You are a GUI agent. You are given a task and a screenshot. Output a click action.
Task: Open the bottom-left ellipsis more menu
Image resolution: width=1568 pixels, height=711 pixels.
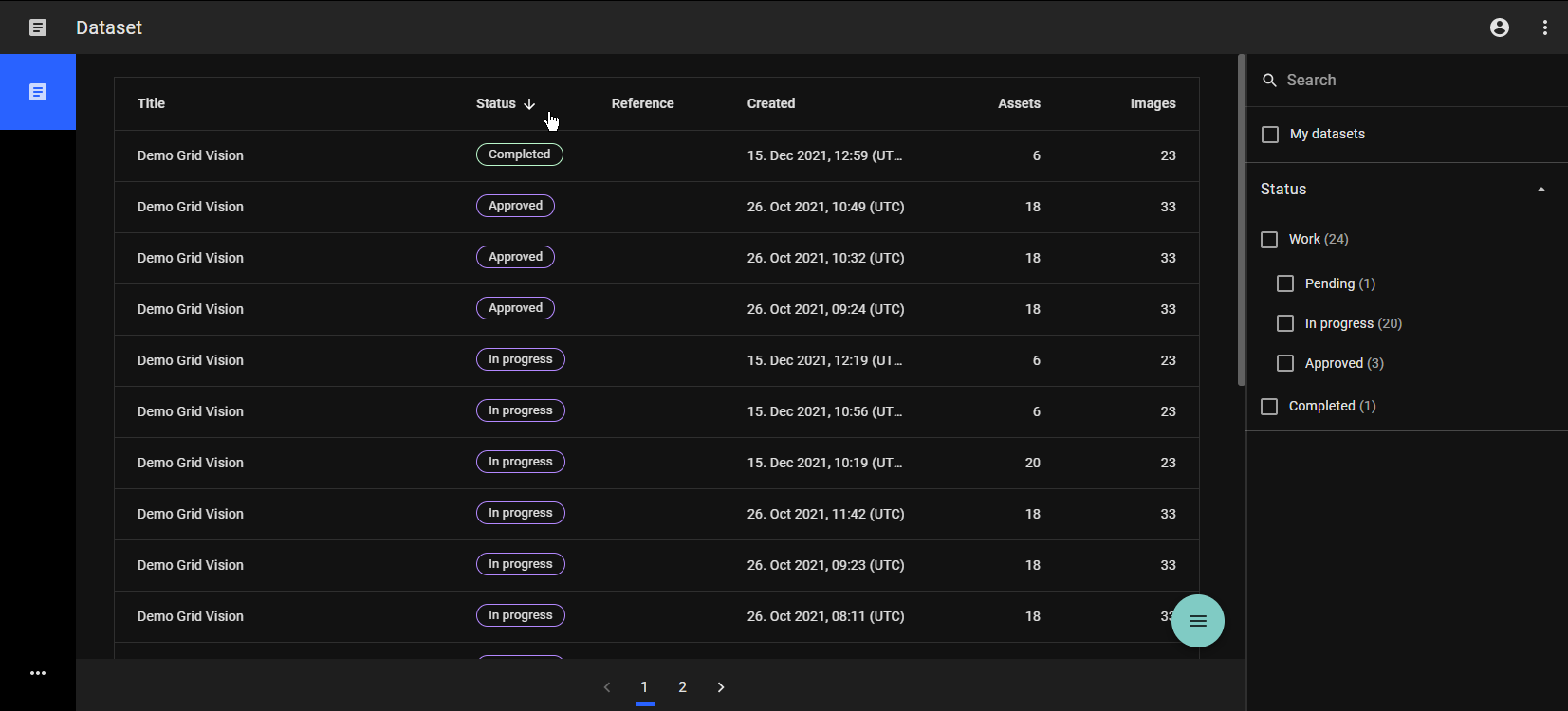(38, 673)
